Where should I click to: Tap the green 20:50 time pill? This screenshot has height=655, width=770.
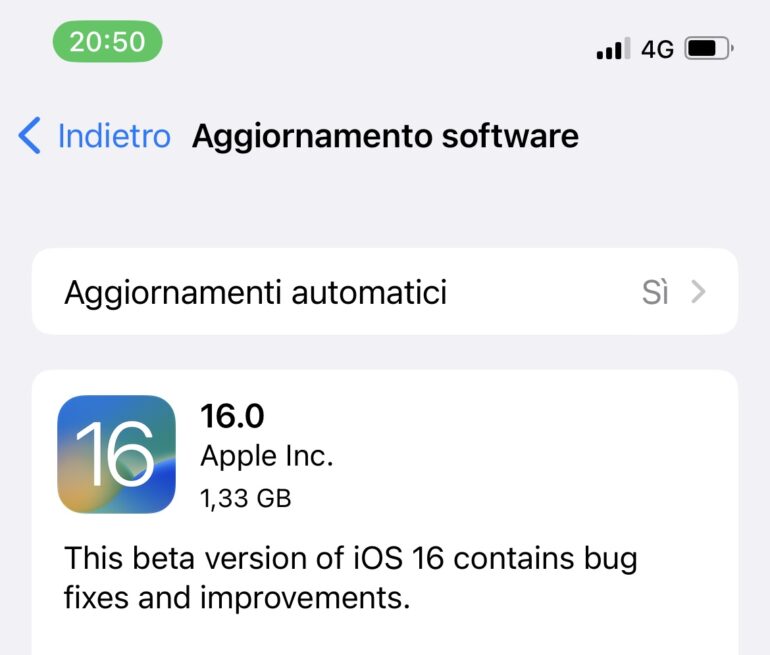[x=108, y=41]
